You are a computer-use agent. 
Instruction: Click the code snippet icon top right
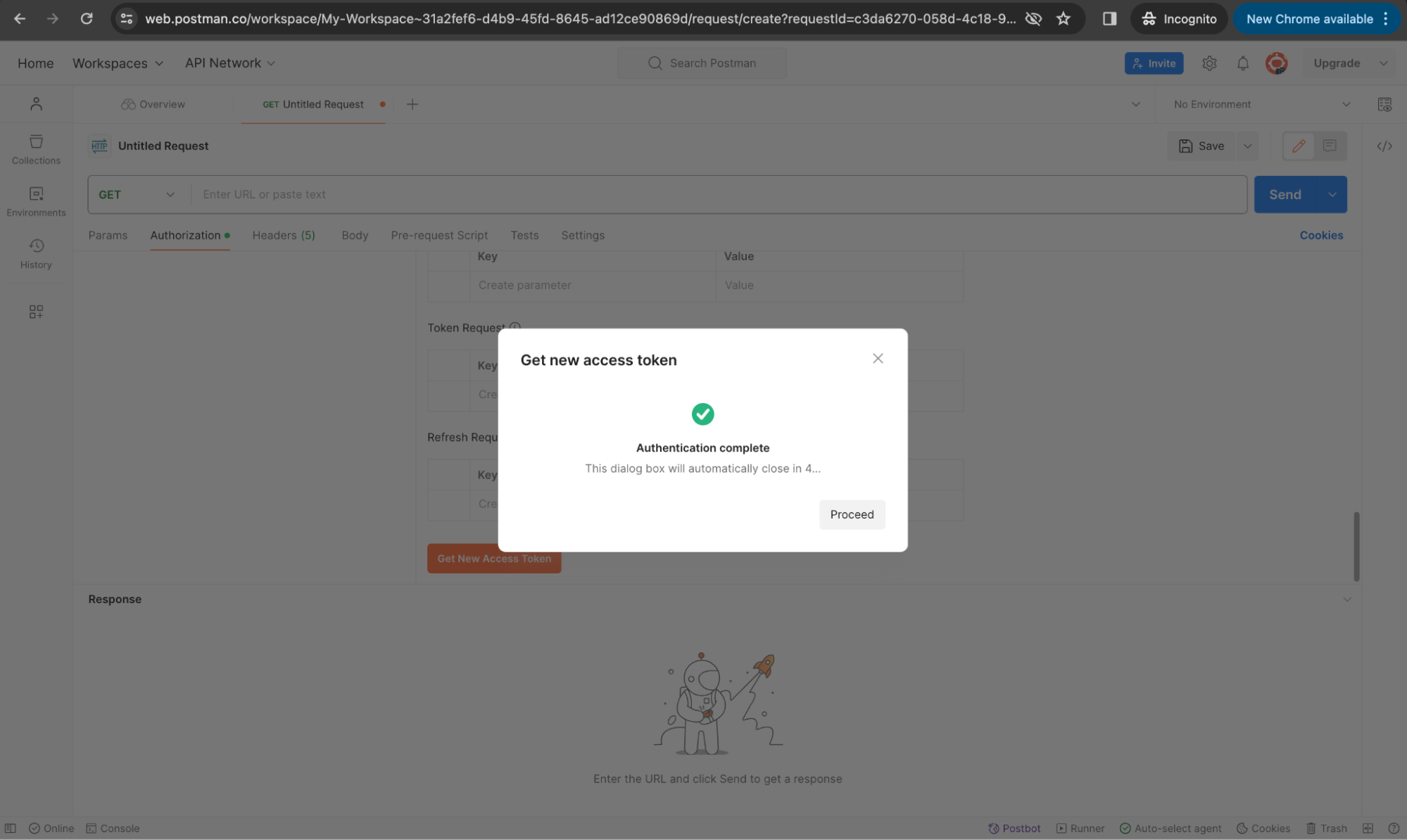pyautogui.click(x=1385, y=146)
